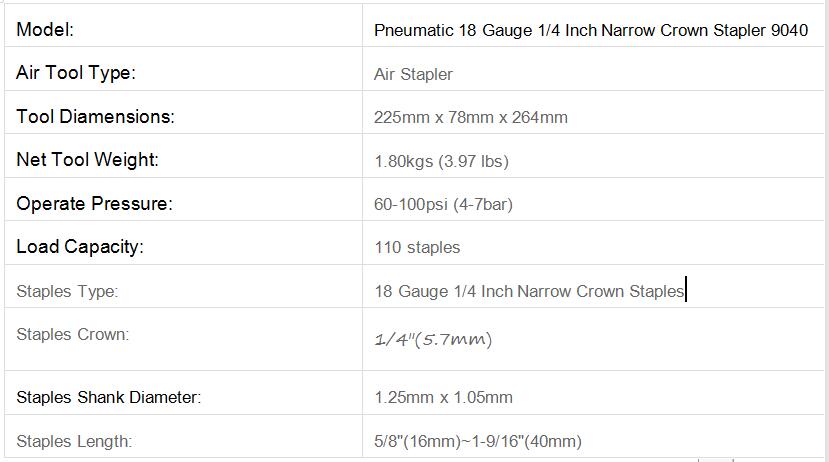Screen dimensions: 829x462
Task: Click the Operate Pressure label
Action: tap(94, 204)
